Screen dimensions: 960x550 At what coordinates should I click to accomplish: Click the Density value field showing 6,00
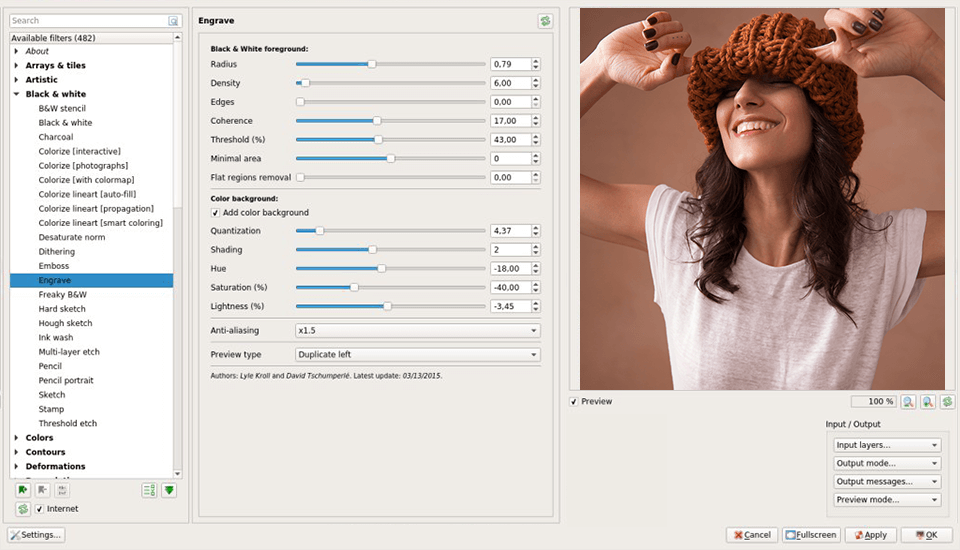511,83
